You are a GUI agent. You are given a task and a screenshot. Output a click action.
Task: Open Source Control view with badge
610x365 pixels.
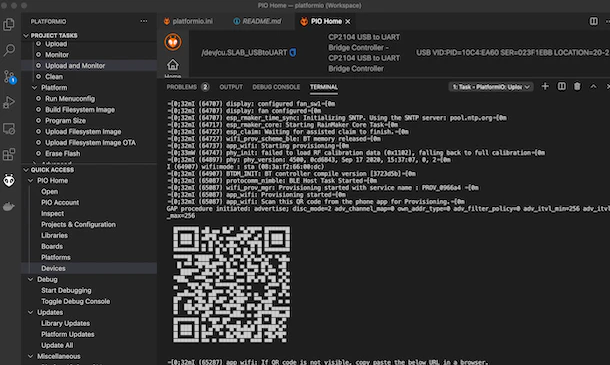9,76
